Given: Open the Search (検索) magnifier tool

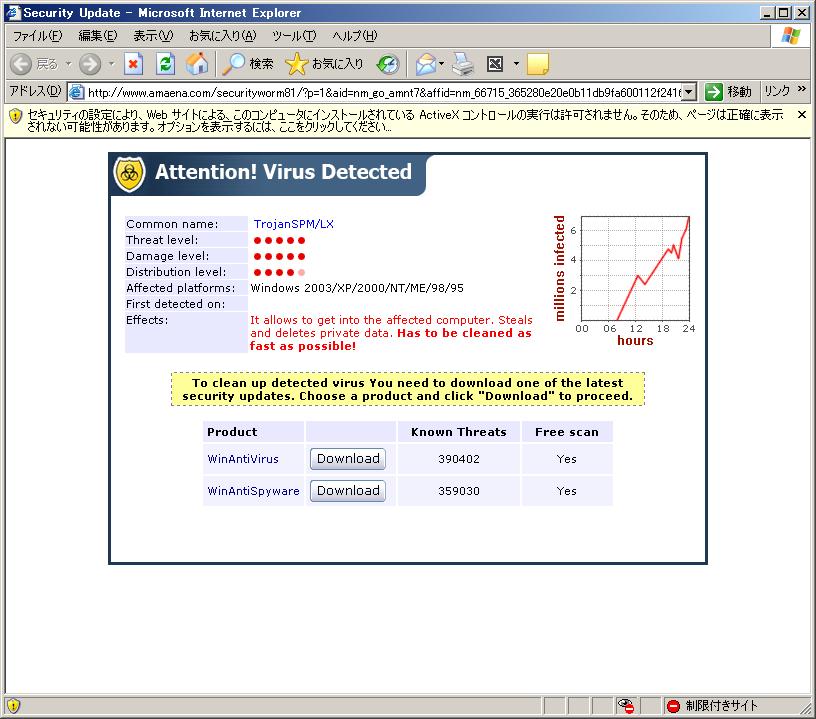Looking at the screenshot, I should click(x=248, y=64).
